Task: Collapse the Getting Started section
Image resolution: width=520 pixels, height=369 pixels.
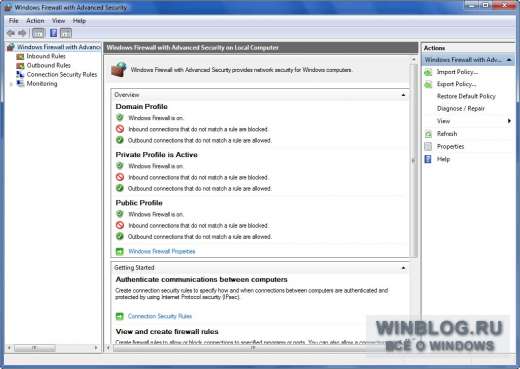Action: pos(403,268)
